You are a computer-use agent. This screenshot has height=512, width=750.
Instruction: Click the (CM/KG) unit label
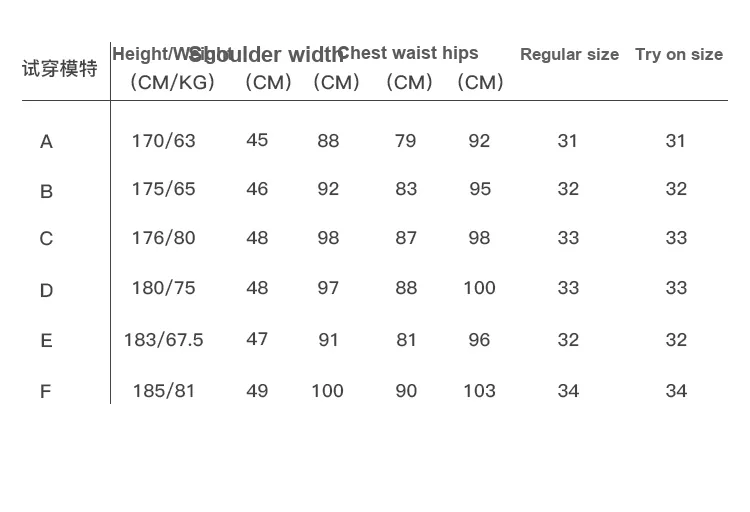point(172,82)
